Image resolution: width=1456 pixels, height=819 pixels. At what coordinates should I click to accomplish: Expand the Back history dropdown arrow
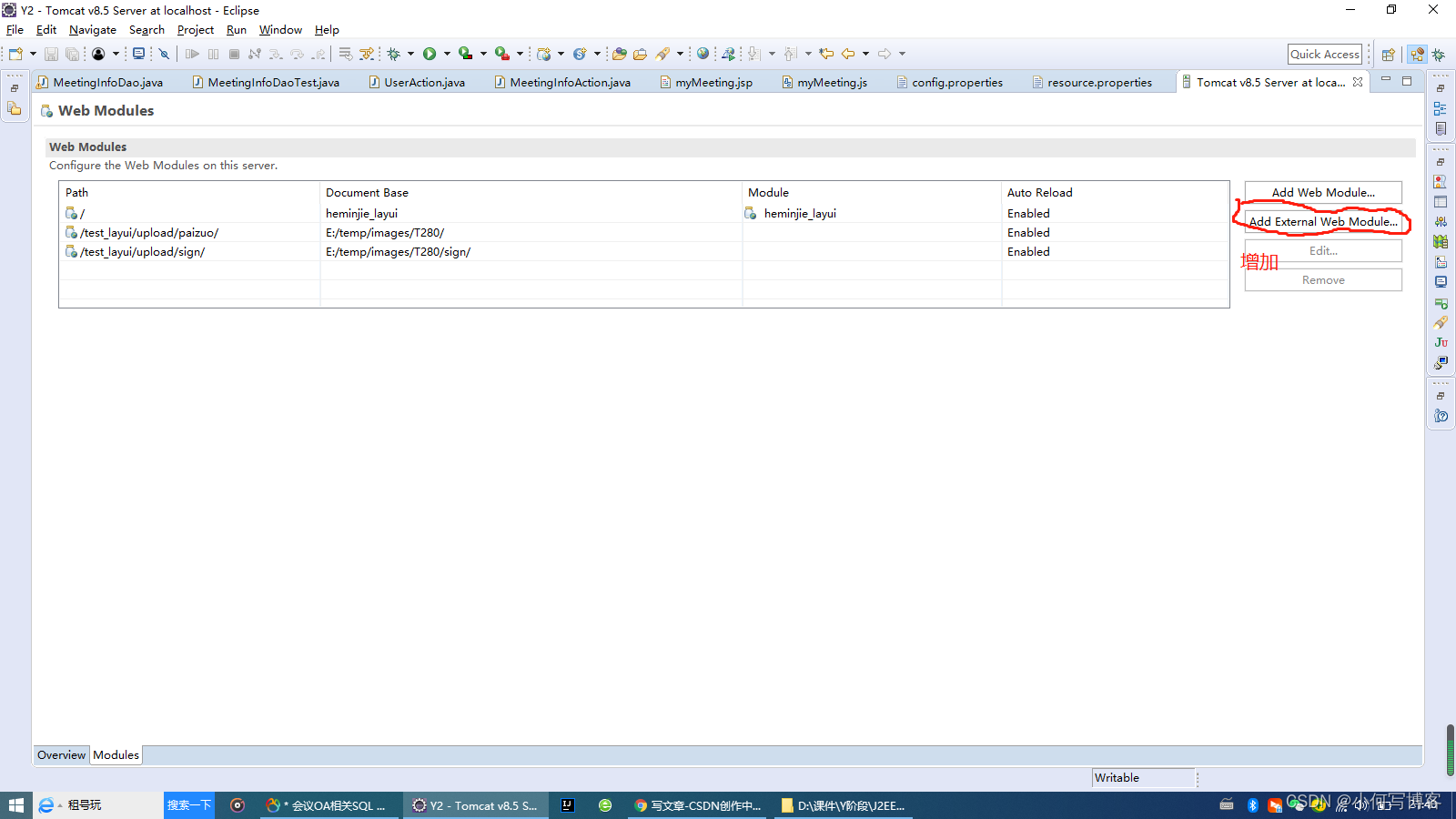click(865, 54)
